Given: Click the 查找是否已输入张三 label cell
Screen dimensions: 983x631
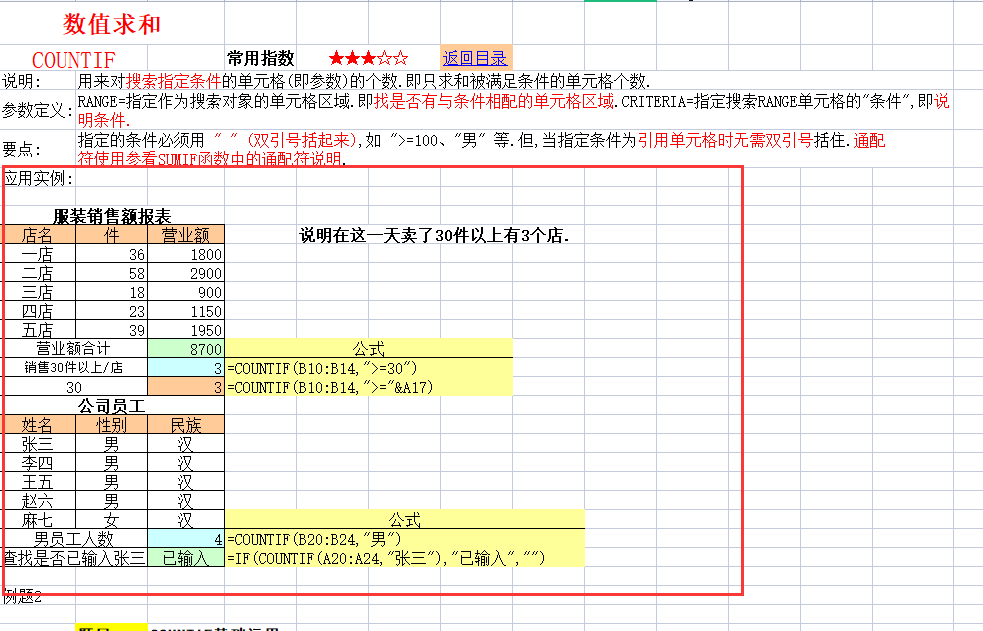Looking at the screenshot, I should 75,558.
